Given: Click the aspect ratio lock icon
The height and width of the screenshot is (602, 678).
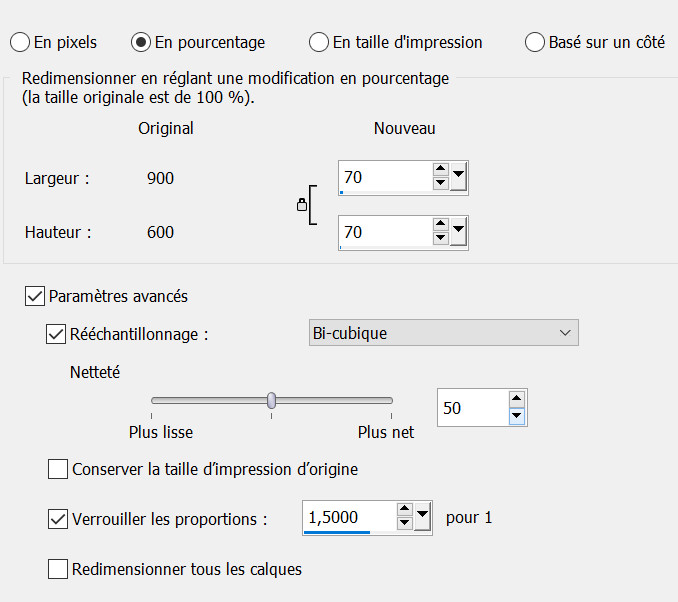Looking at the screenshot, I should point(301,205).
